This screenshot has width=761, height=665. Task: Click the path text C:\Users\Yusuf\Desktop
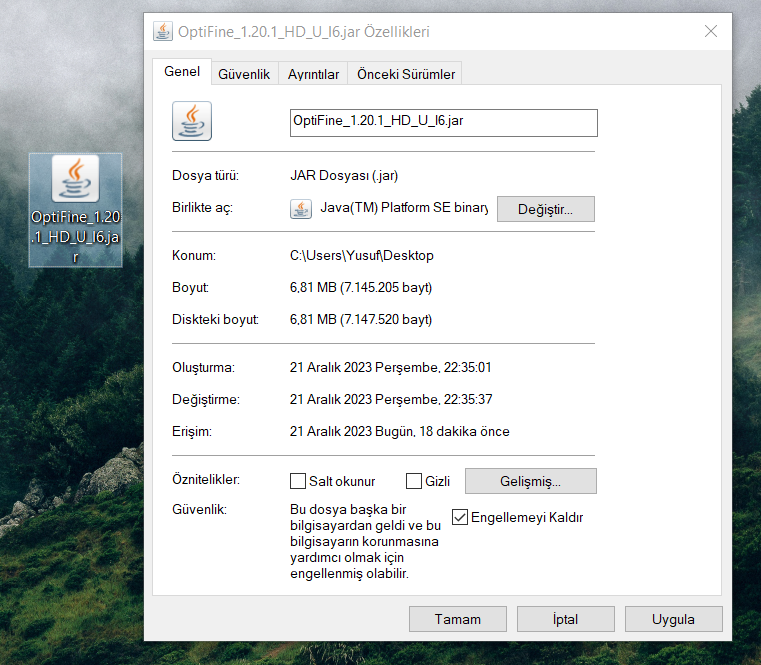(x=362, y=255)
